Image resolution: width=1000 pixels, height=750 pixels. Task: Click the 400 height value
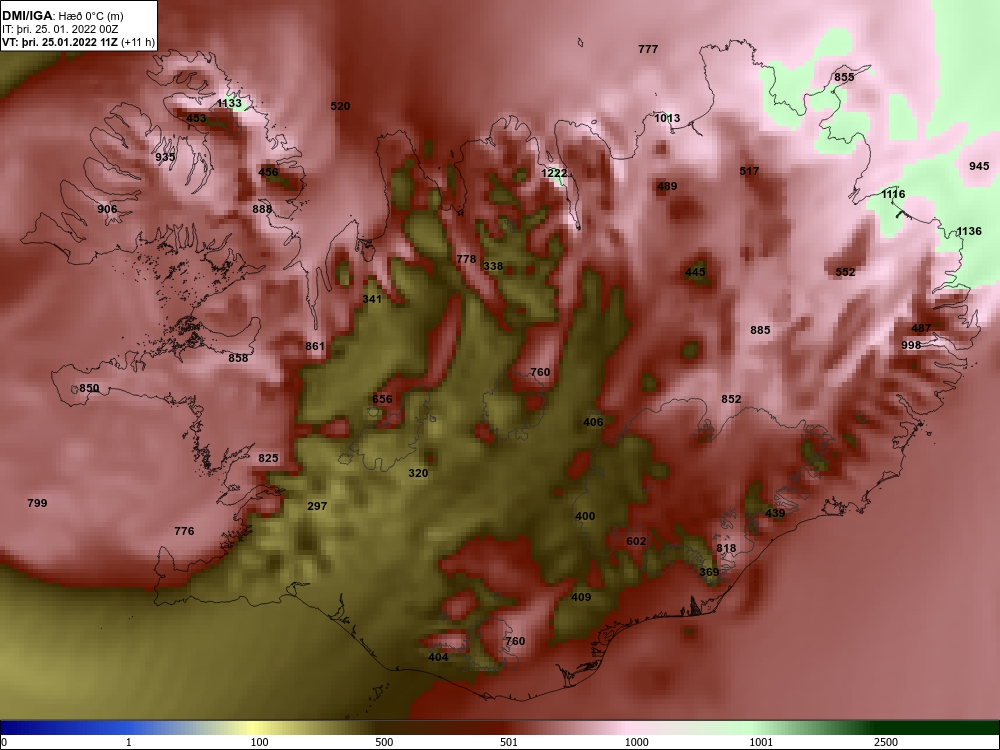coord(585,517)
